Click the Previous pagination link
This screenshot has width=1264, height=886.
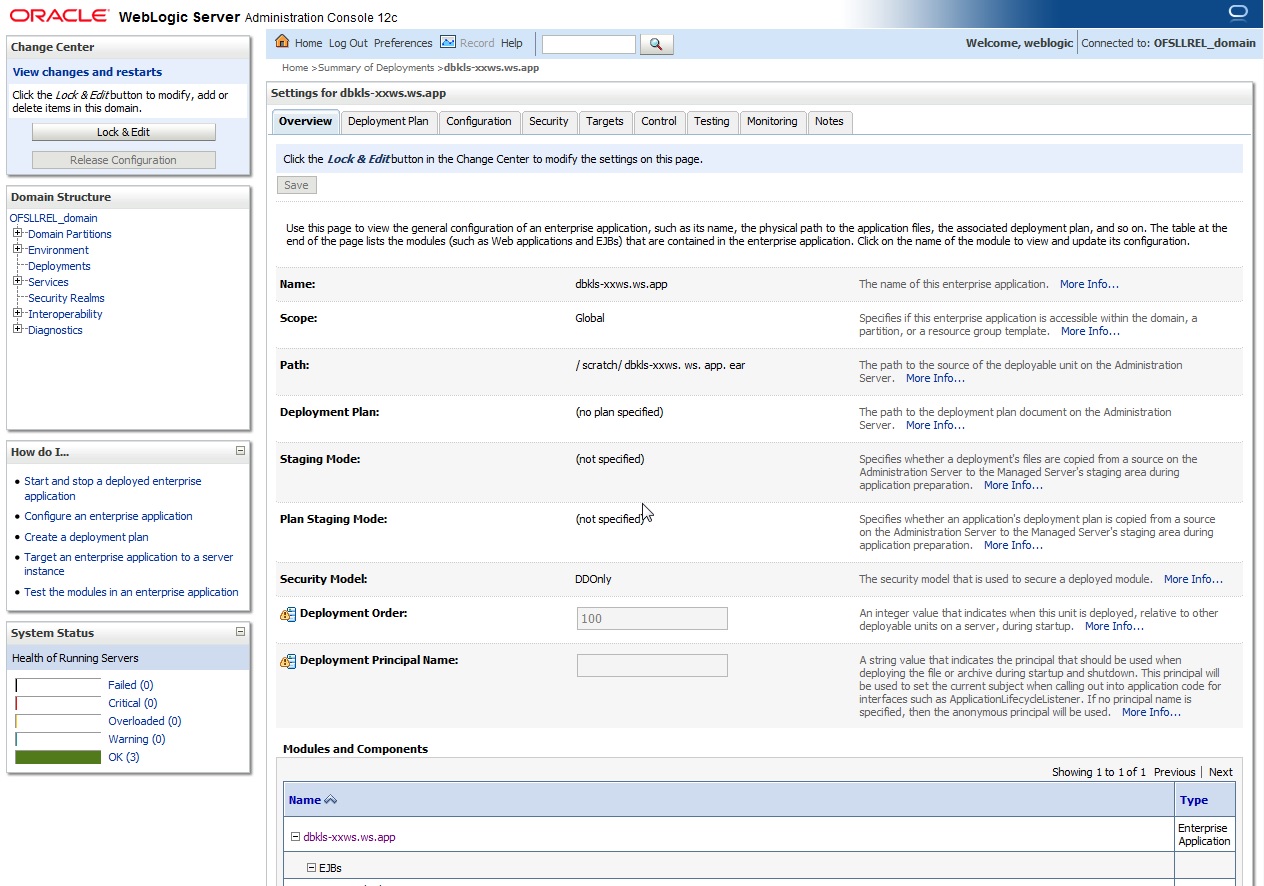pos(1174,772)
